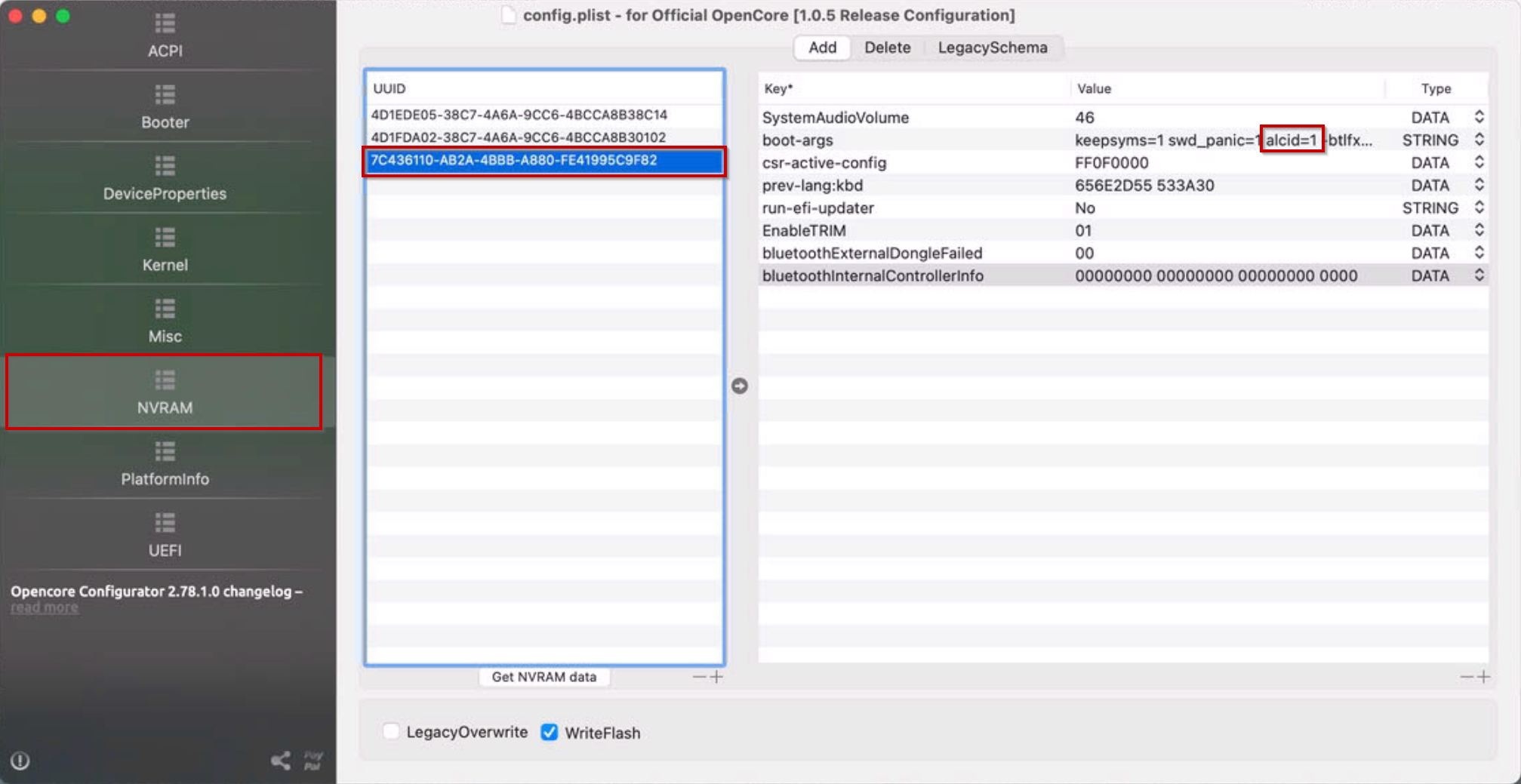Go to the Kernel section icon
This screenshot has height=784, width=1521.
click(x=165, y=238)
